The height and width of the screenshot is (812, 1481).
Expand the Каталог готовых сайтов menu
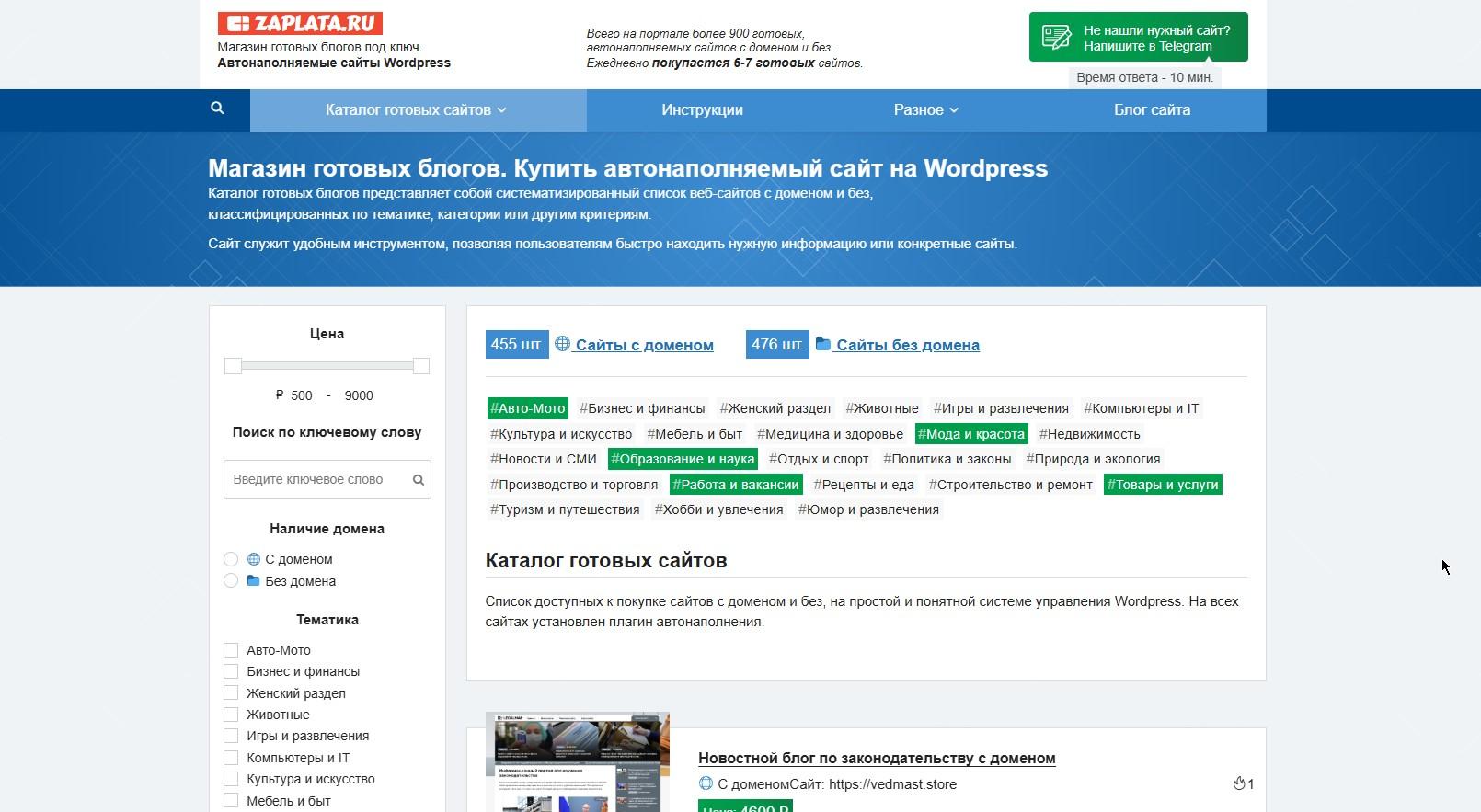pyautogui.click(x=418, y=109)
